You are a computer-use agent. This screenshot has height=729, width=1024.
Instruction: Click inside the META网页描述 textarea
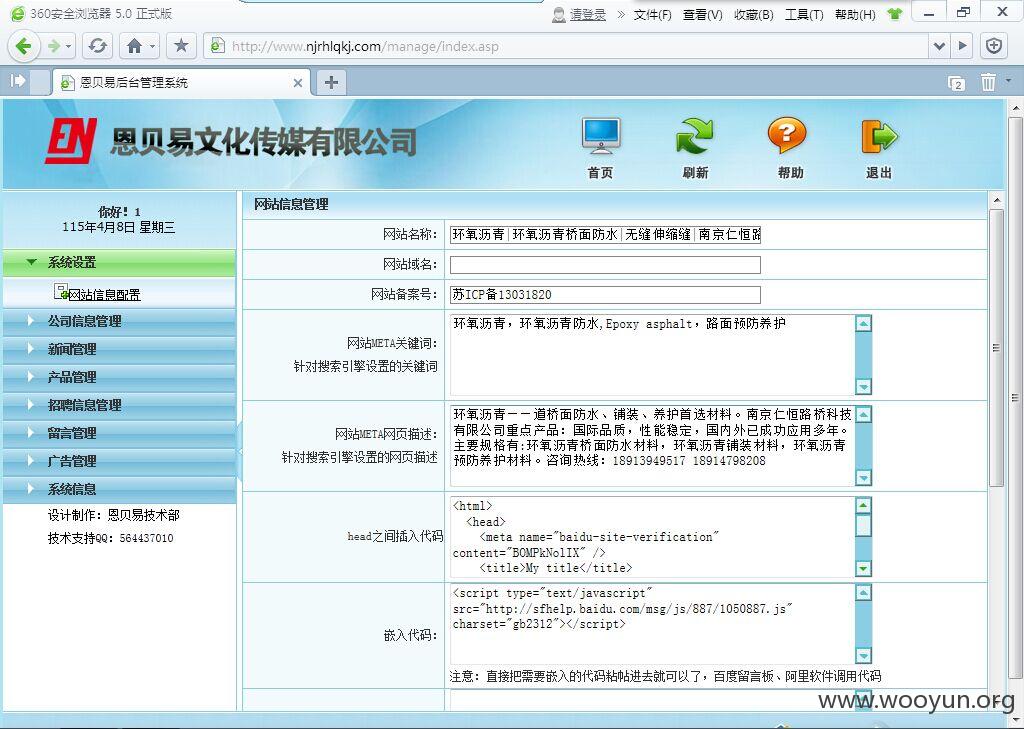pyautogui.click(x=652, y=446)
